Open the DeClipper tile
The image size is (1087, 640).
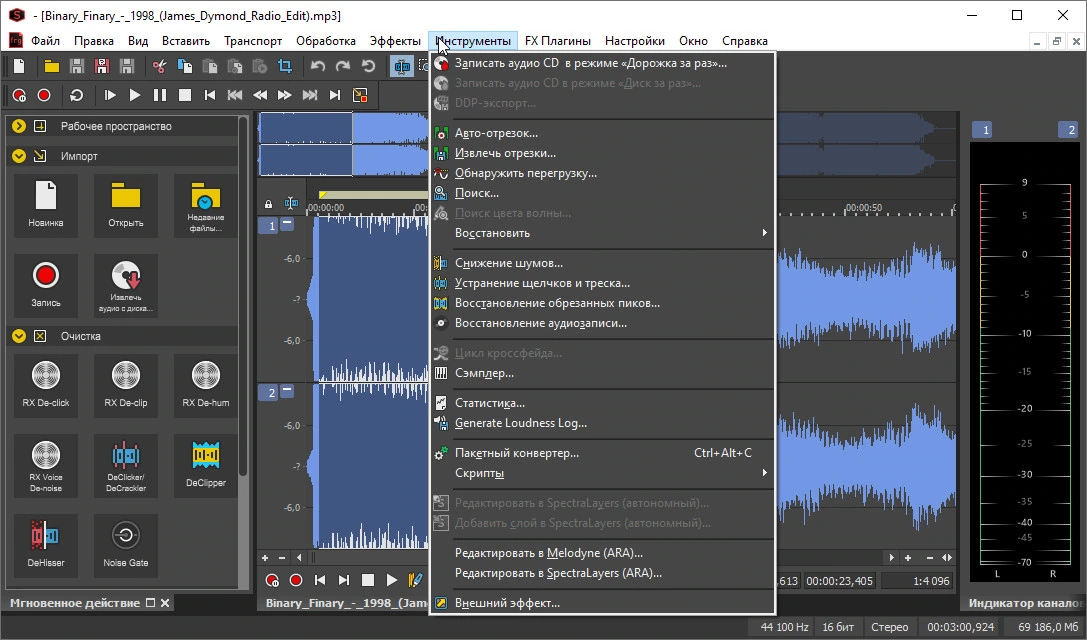coord(205,466)
